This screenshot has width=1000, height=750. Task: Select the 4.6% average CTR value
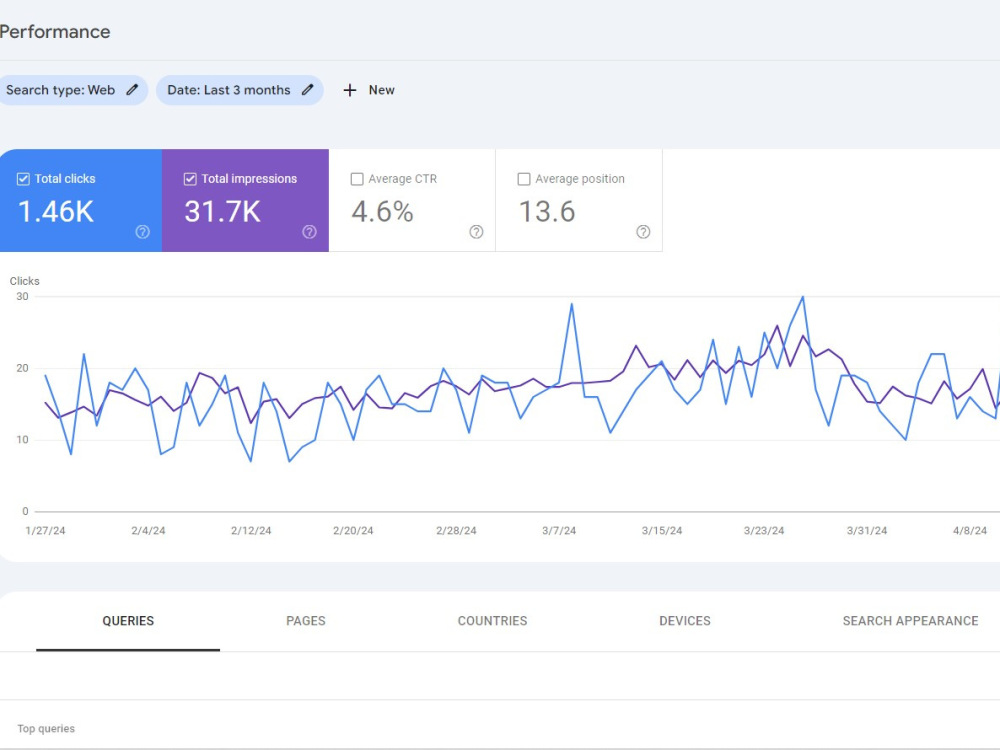(383, 212)
